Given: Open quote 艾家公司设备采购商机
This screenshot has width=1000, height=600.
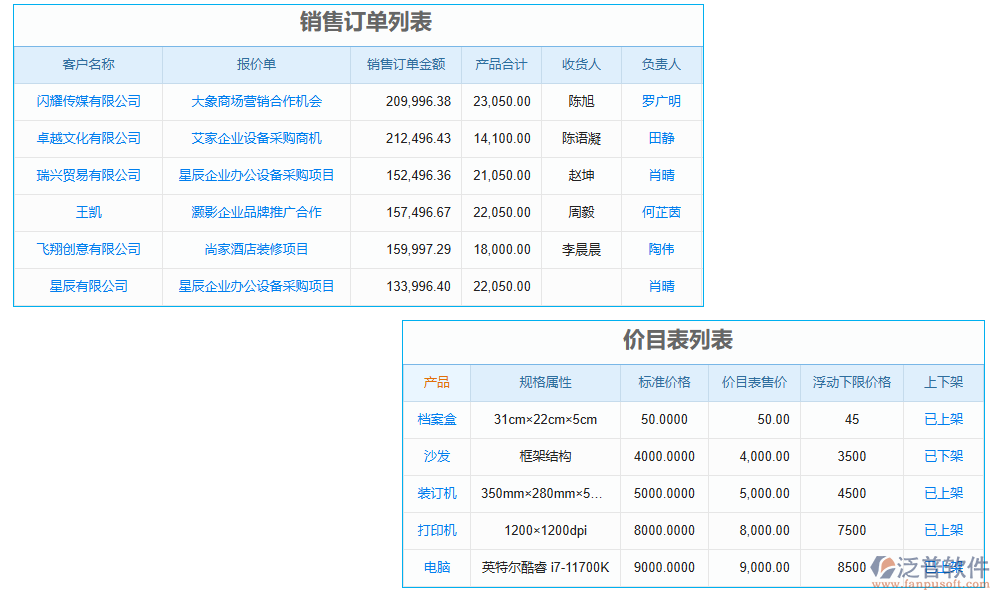Looking at the screenshot, I should pos(256,138).
